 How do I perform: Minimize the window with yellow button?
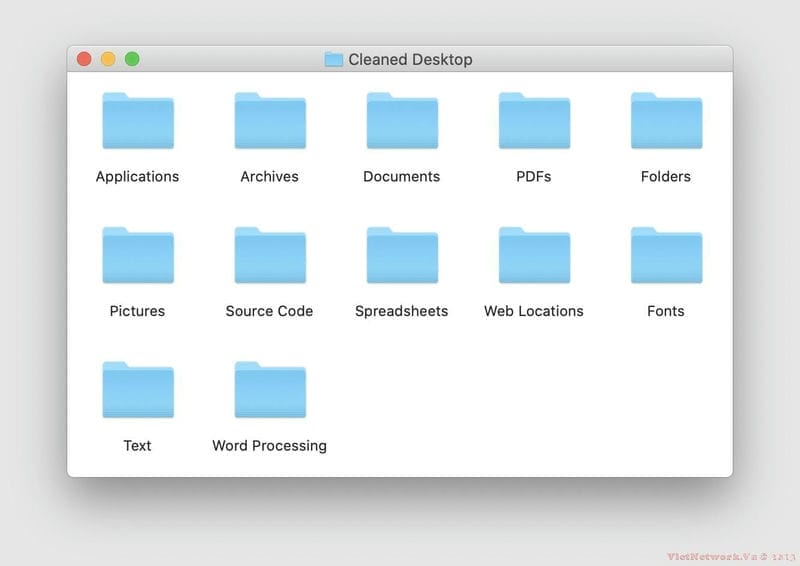point(108,60)
